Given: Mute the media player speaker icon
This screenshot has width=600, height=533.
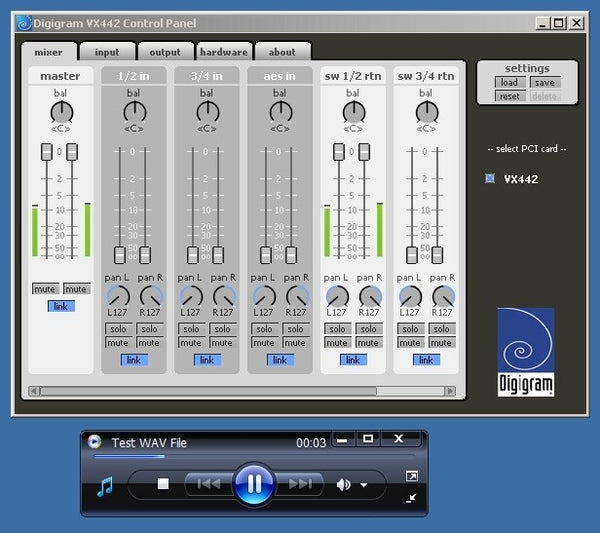Looking at the screenshot, I should pos(343,484).
